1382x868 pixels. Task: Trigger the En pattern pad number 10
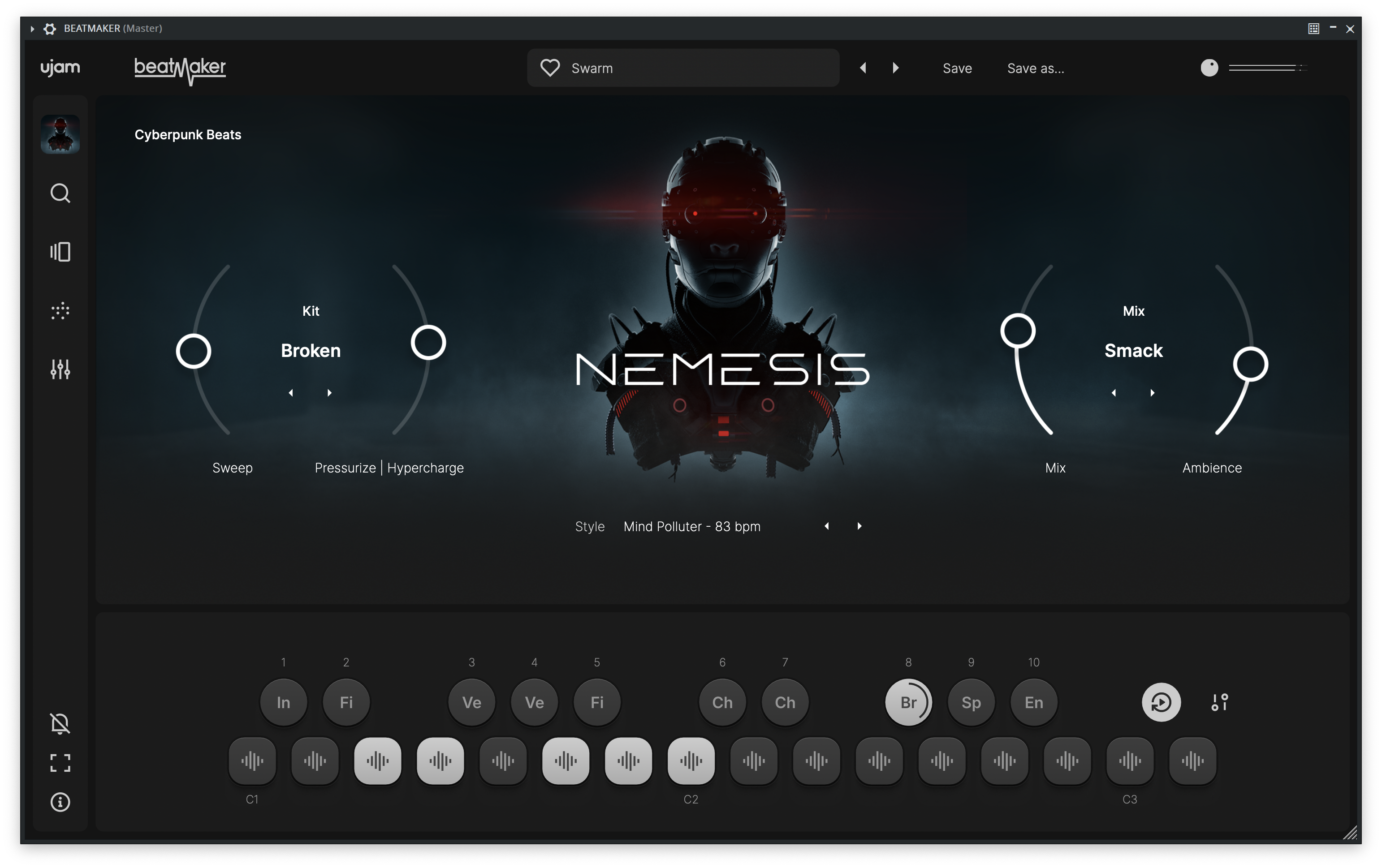pos(1034,702)
